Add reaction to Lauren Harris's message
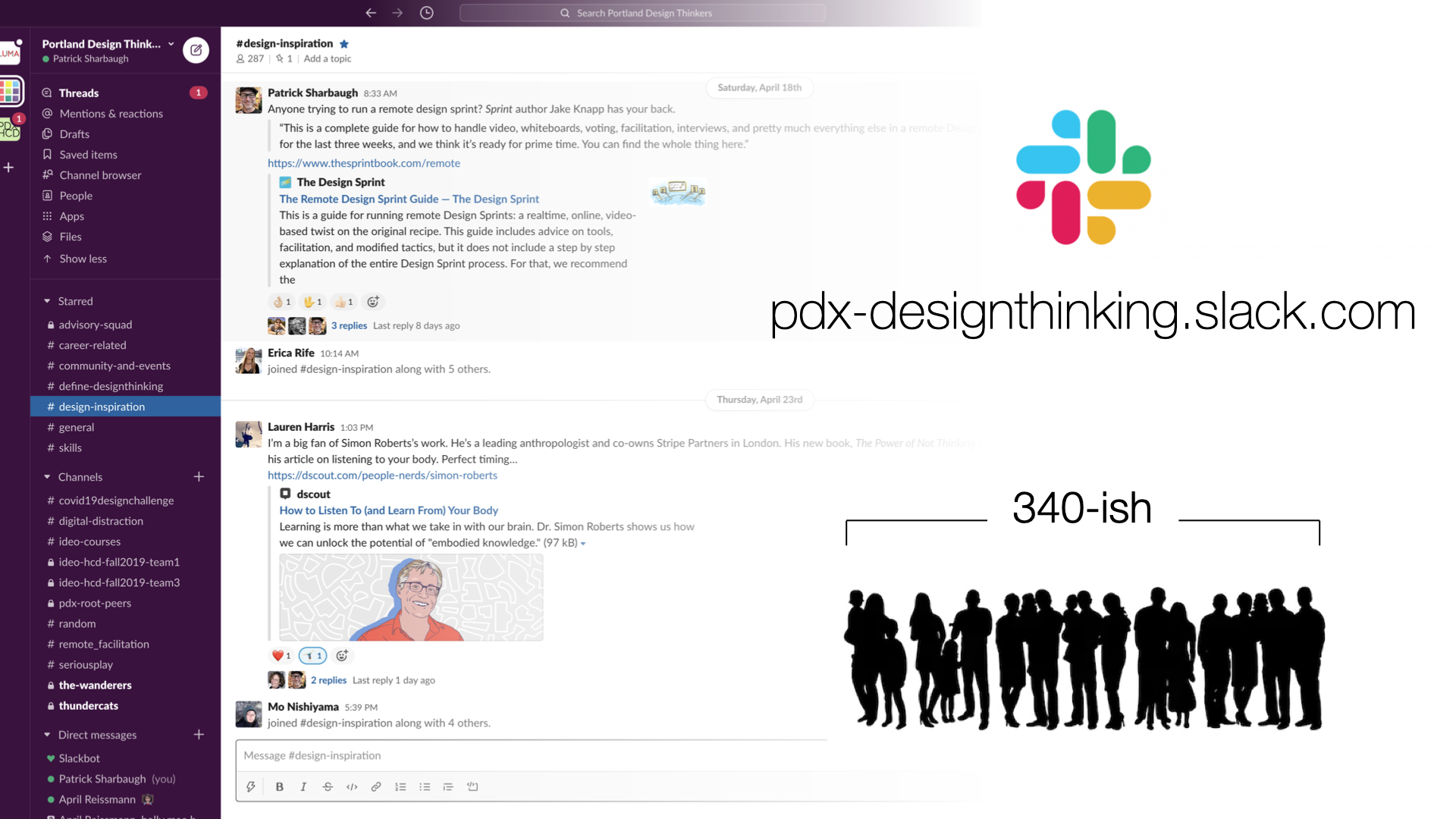The height and width of the screenshot is (819, 1456). point(342,656)
